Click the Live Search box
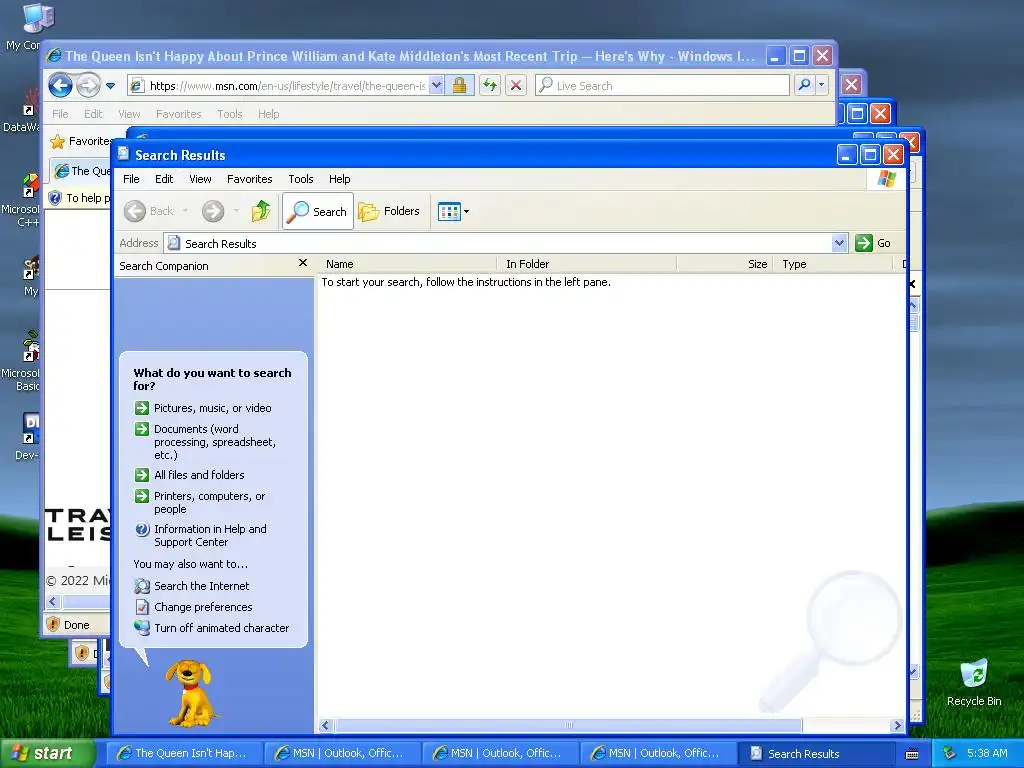Viewport: 1024px width, 768px height. 662,86
